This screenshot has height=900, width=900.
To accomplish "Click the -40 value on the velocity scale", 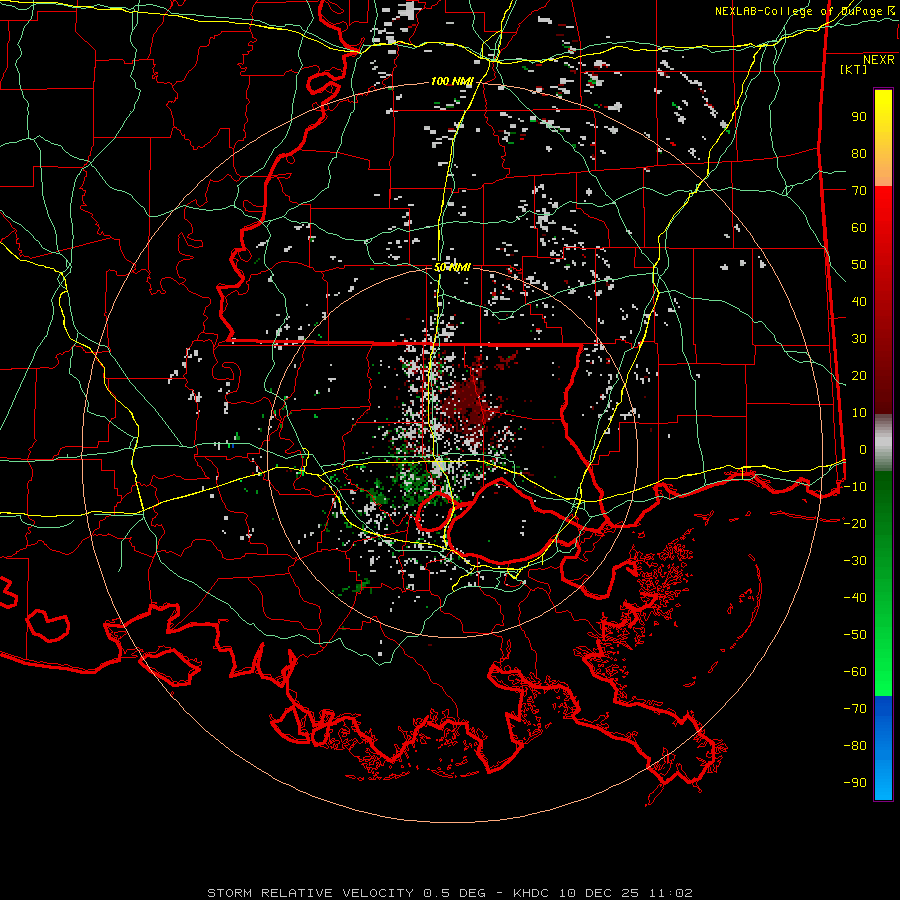I will [855, 598].
